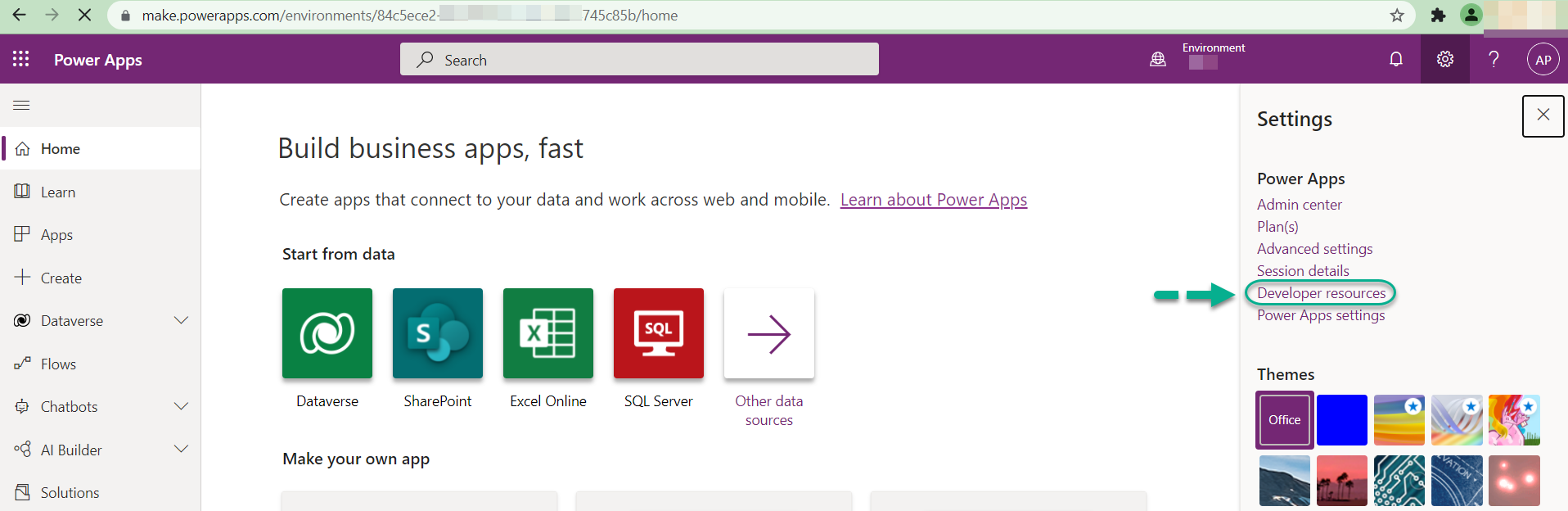The image size is (1568, 511).
Task: Select the red bokeh lights theme
Action: coord(1514,481)
